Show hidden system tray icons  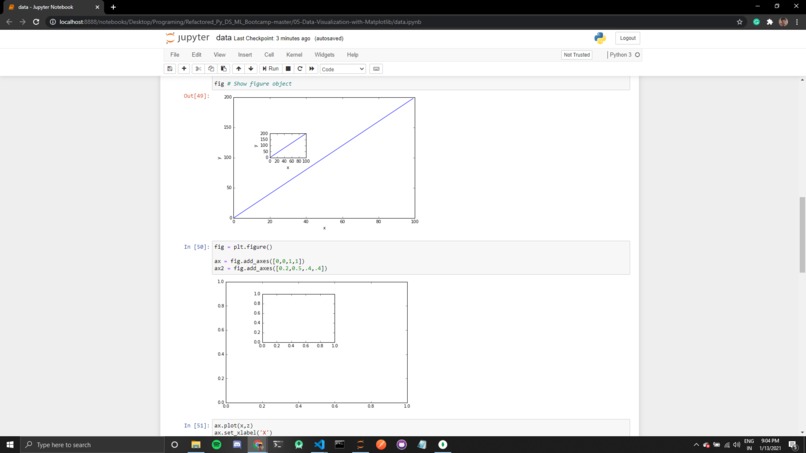pos(696,445)
